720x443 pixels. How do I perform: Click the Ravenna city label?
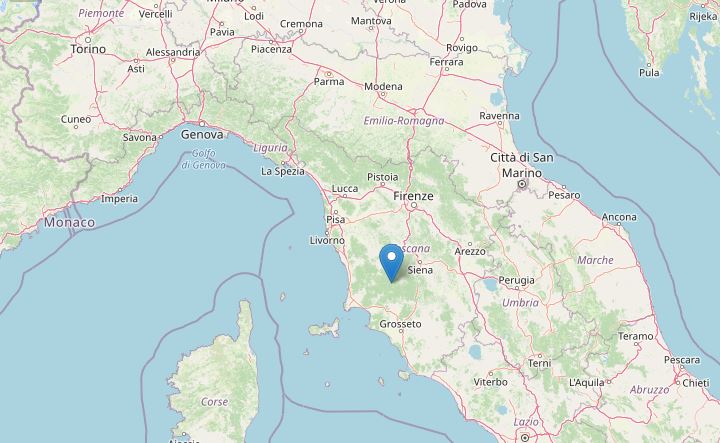click(499, 116)
